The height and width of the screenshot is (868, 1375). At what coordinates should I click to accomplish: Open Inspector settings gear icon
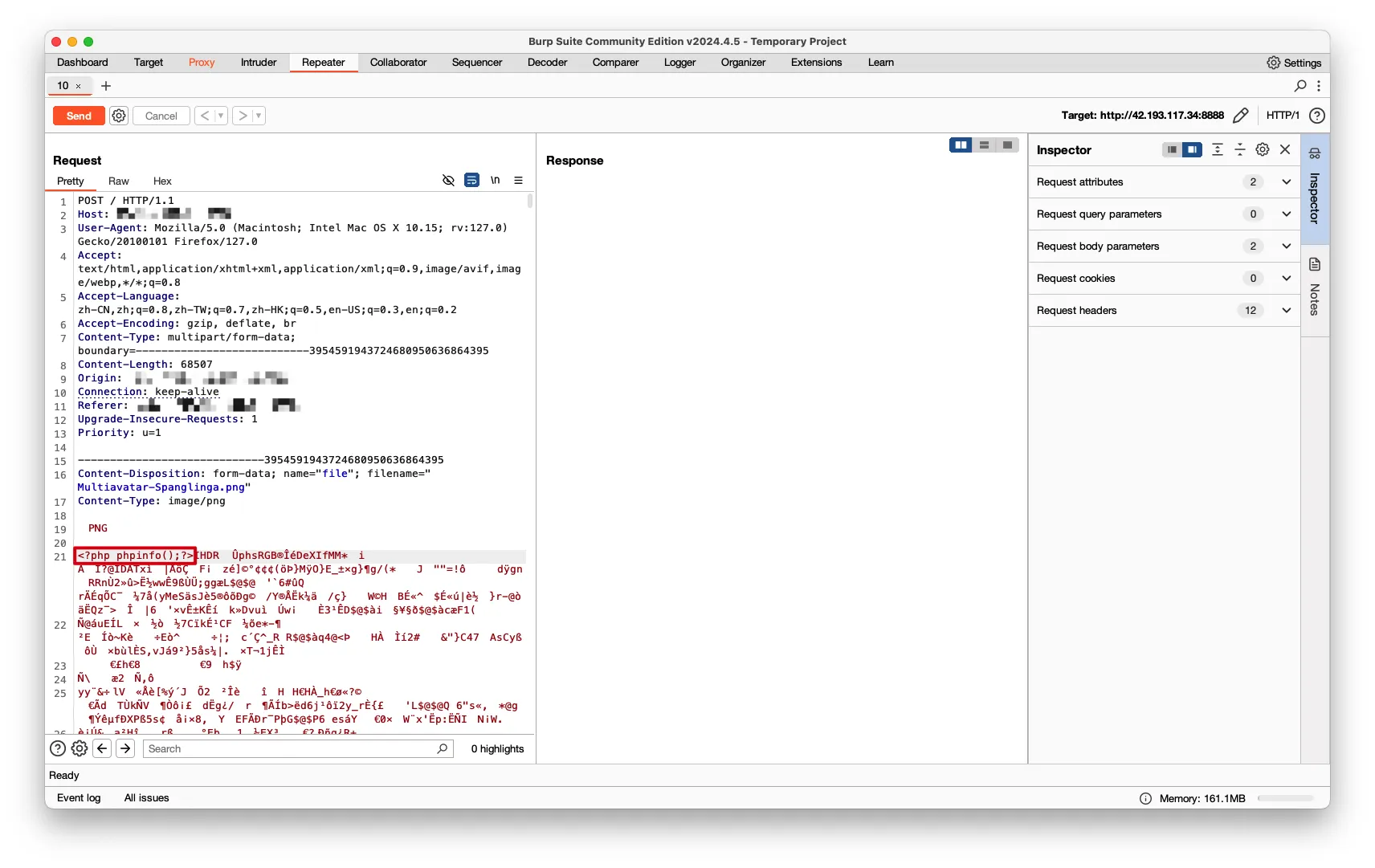point(1262,150)
